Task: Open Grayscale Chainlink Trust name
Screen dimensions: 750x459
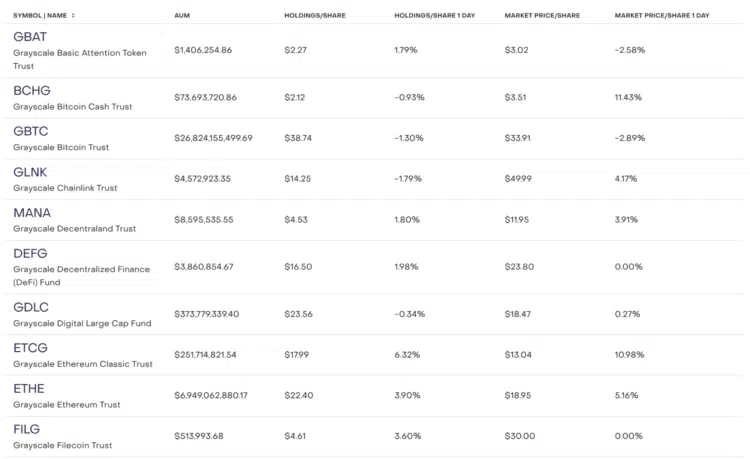Action: coord(65,188)
